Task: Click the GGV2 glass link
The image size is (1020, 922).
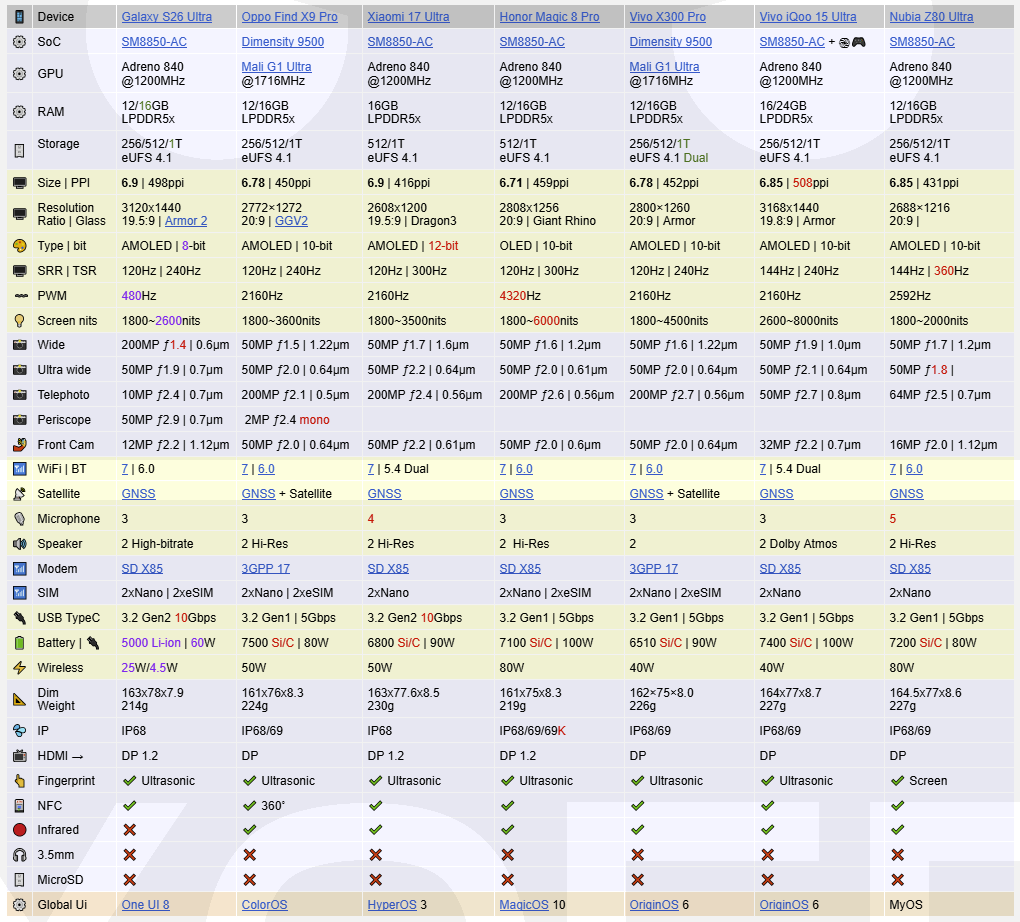Action: point(291,221)
